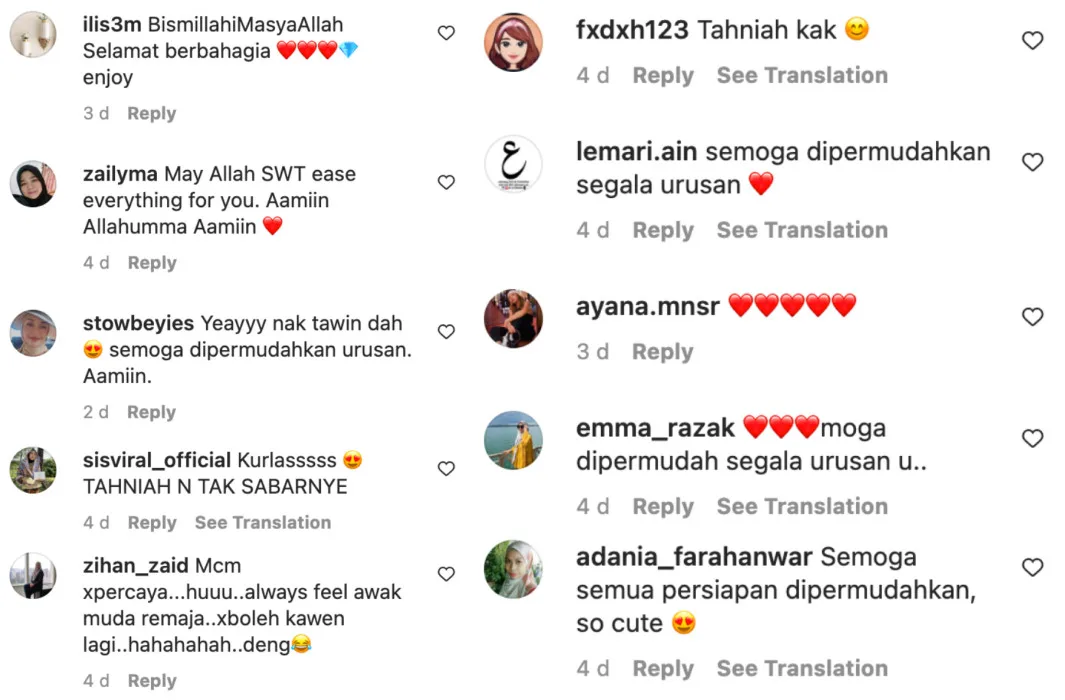Screen dimensions: 1065x700
Task: Like sisviral_official's comment
Action: 446,468
